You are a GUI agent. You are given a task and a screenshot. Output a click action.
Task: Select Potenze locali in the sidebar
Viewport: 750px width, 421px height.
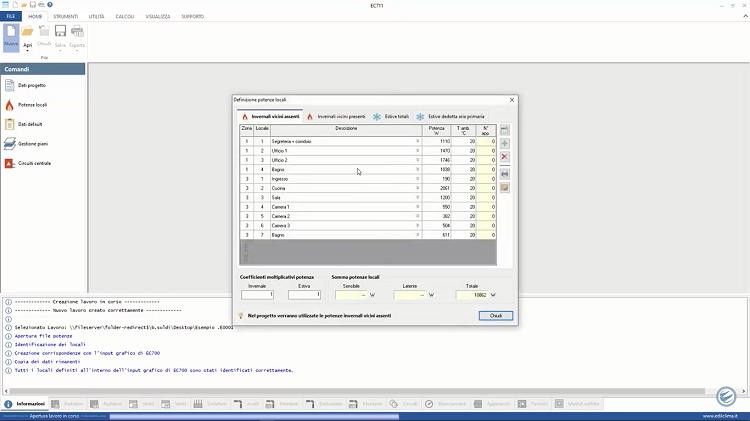(32, 104)
